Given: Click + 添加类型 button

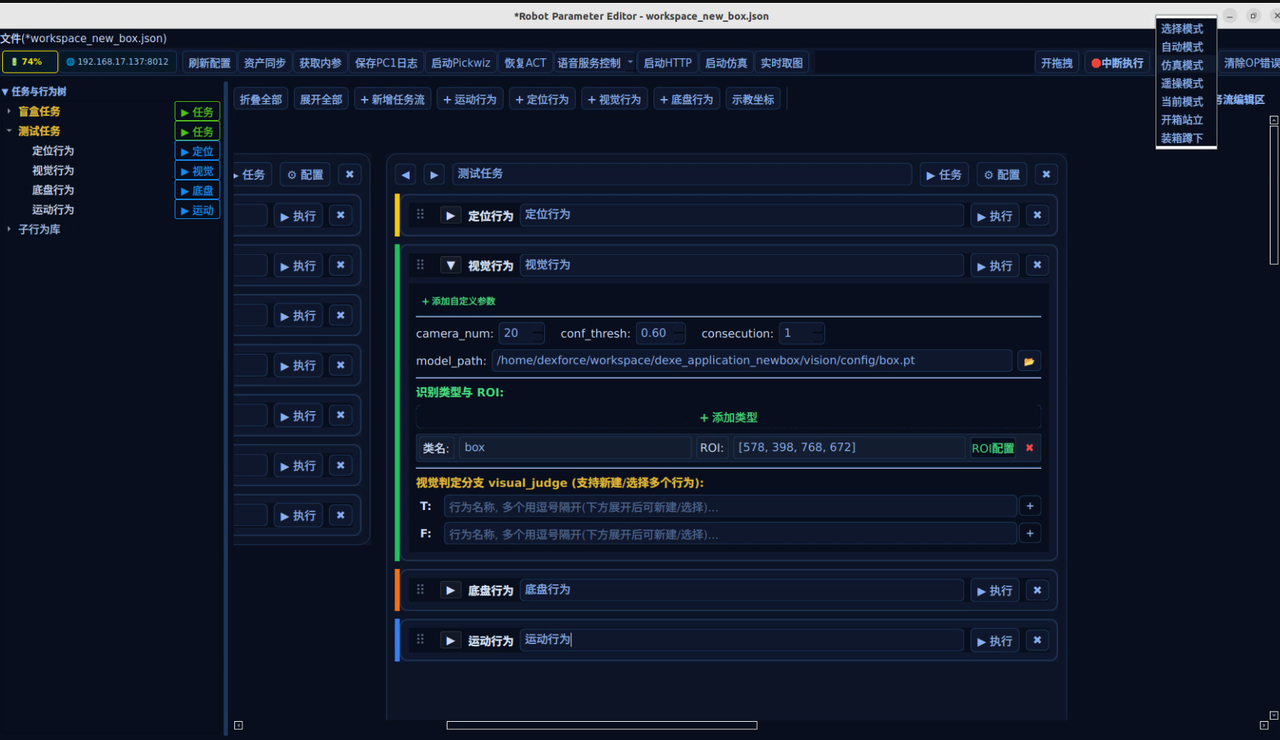Looking at the screenshot, I should tap(728, 417).
